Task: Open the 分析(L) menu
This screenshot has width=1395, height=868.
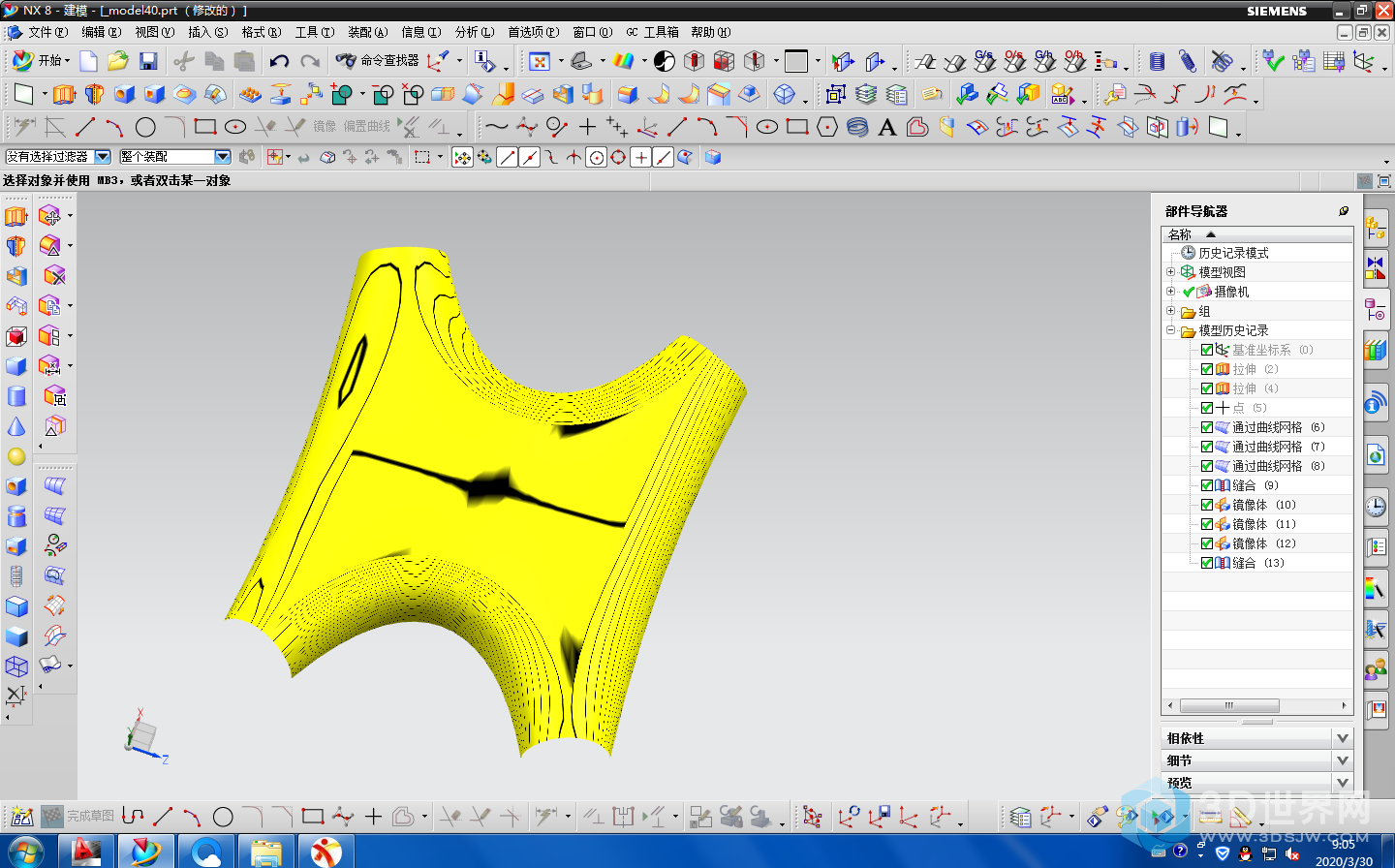Action: point(474,32)
